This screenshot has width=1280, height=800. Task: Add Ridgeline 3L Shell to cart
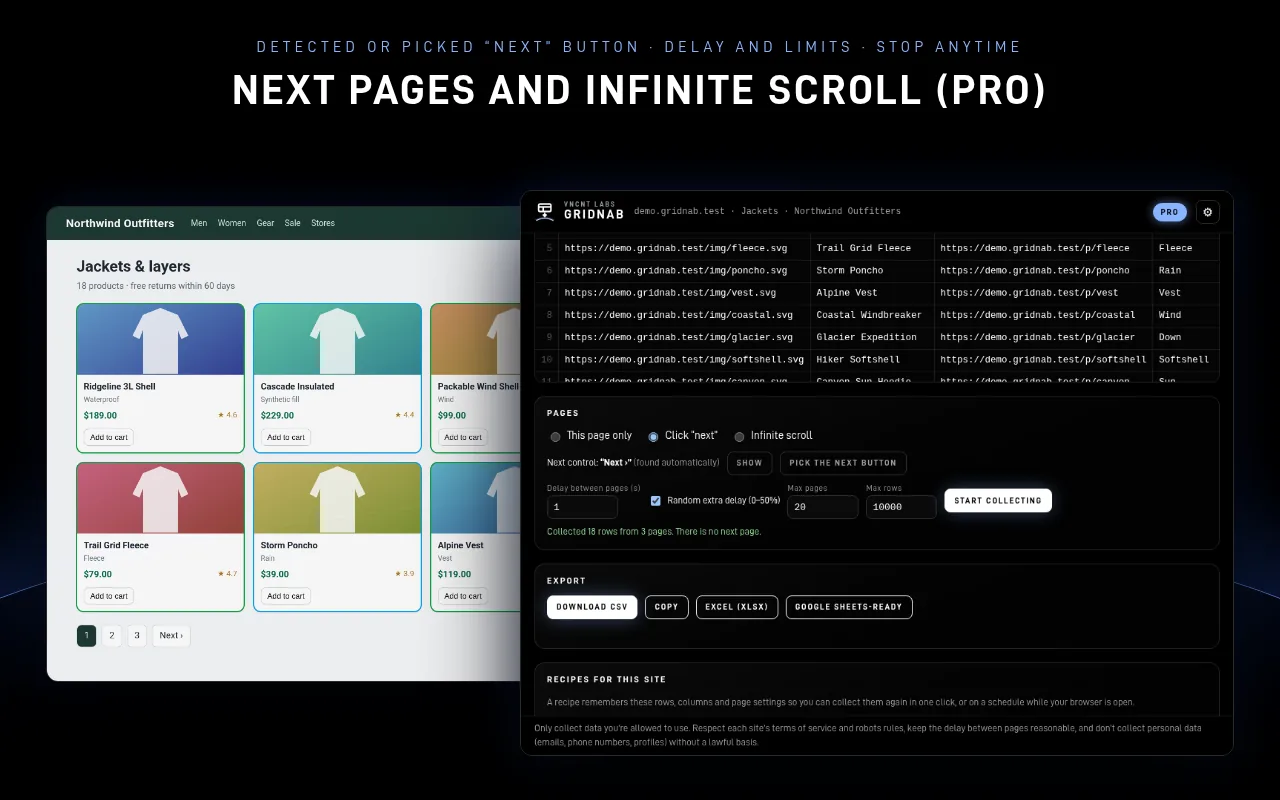click(x=108, y=437)
